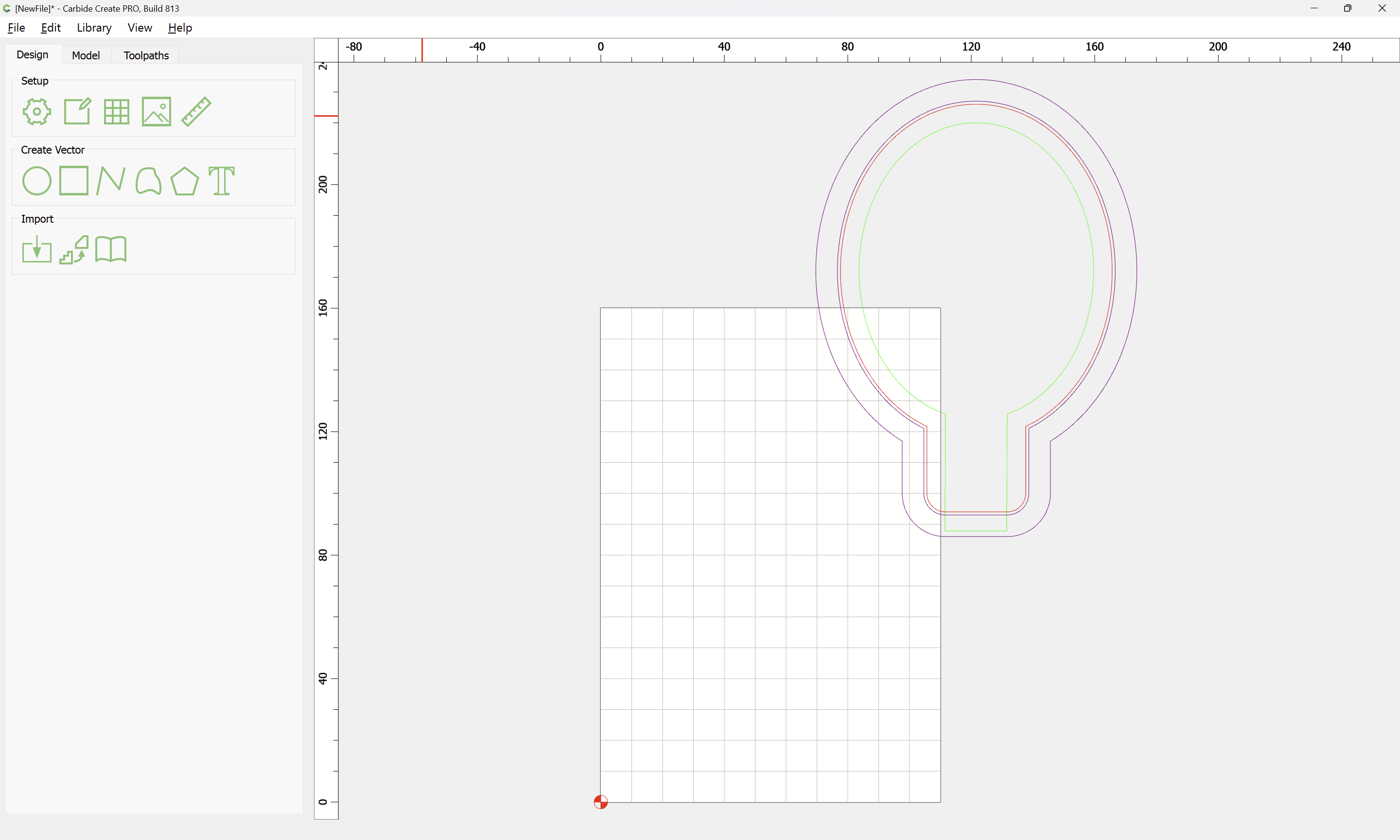Screen dimensions: 1400x840
Task: Close the Carbide Create window
Action: click(x=1382, y=8)
